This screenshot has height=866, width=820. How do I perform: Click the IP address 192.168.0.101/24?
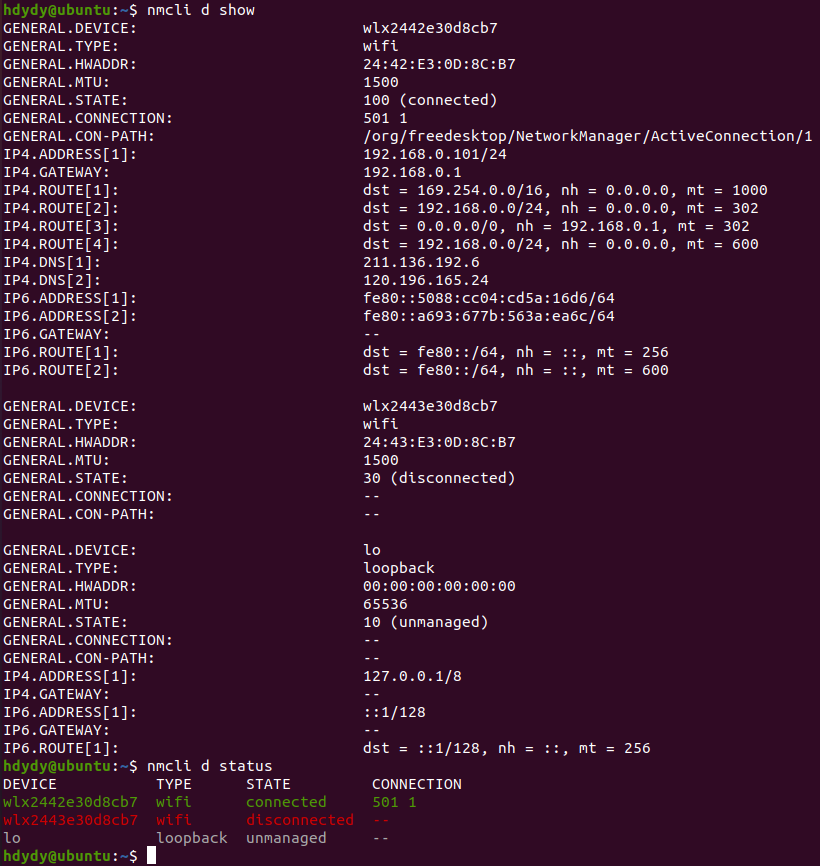pos(435,154)
